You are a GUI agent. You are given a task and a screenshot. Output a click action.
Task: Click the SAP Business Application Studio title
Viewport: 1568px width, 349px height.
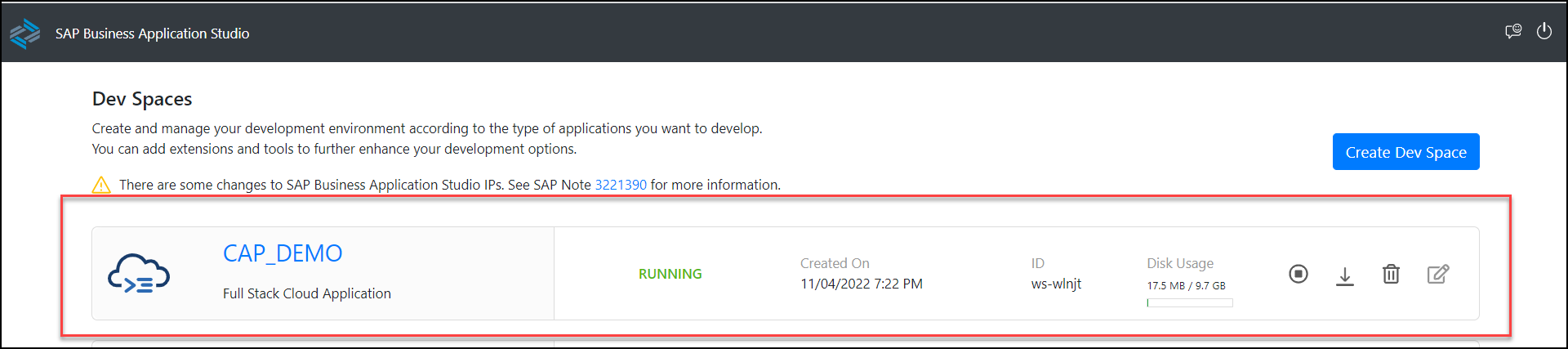point(153,34)
